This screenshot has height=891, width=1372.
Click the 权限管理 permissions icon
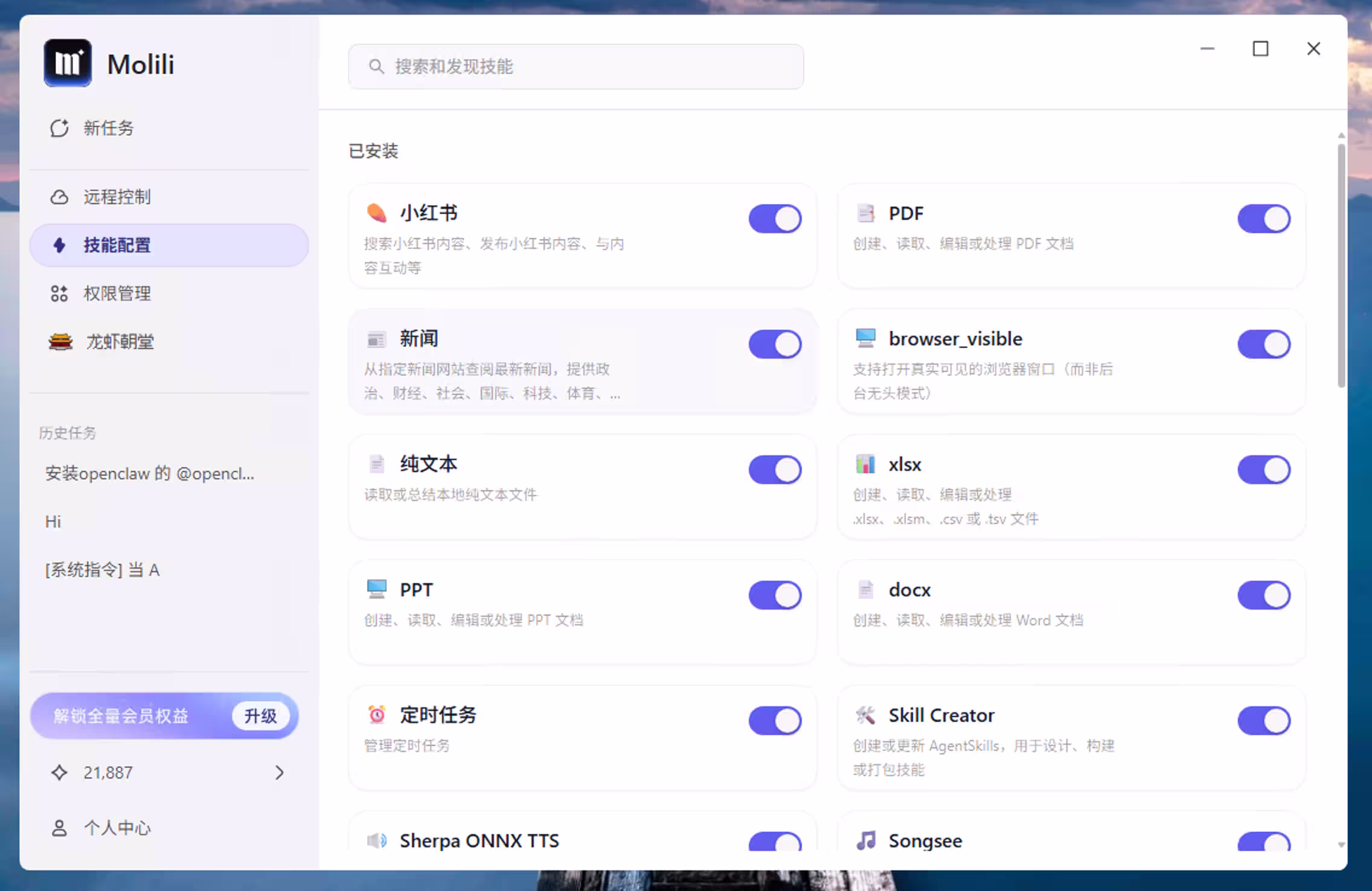[x=59, y=293]
